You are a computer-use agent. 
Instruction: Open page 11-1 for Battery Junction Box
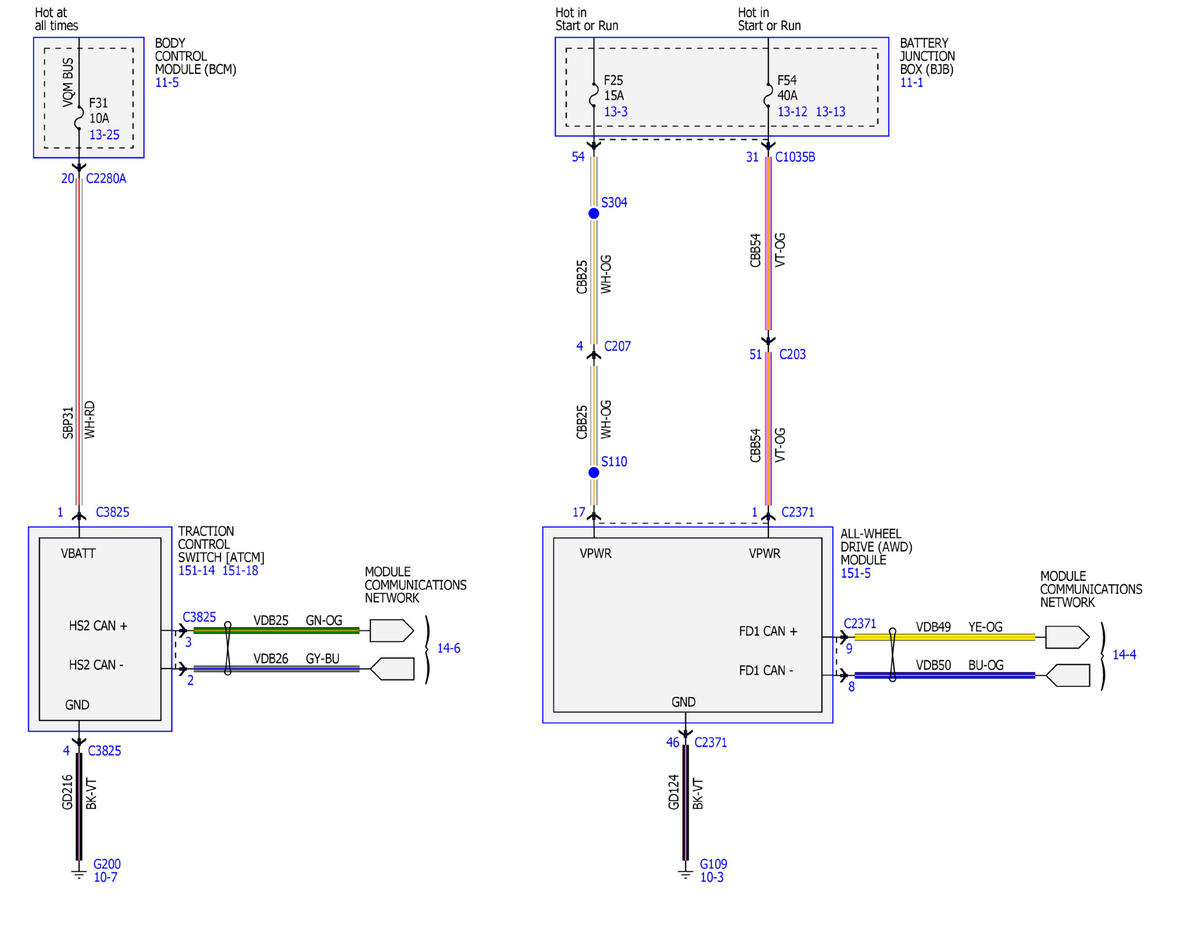pos(912,83)
